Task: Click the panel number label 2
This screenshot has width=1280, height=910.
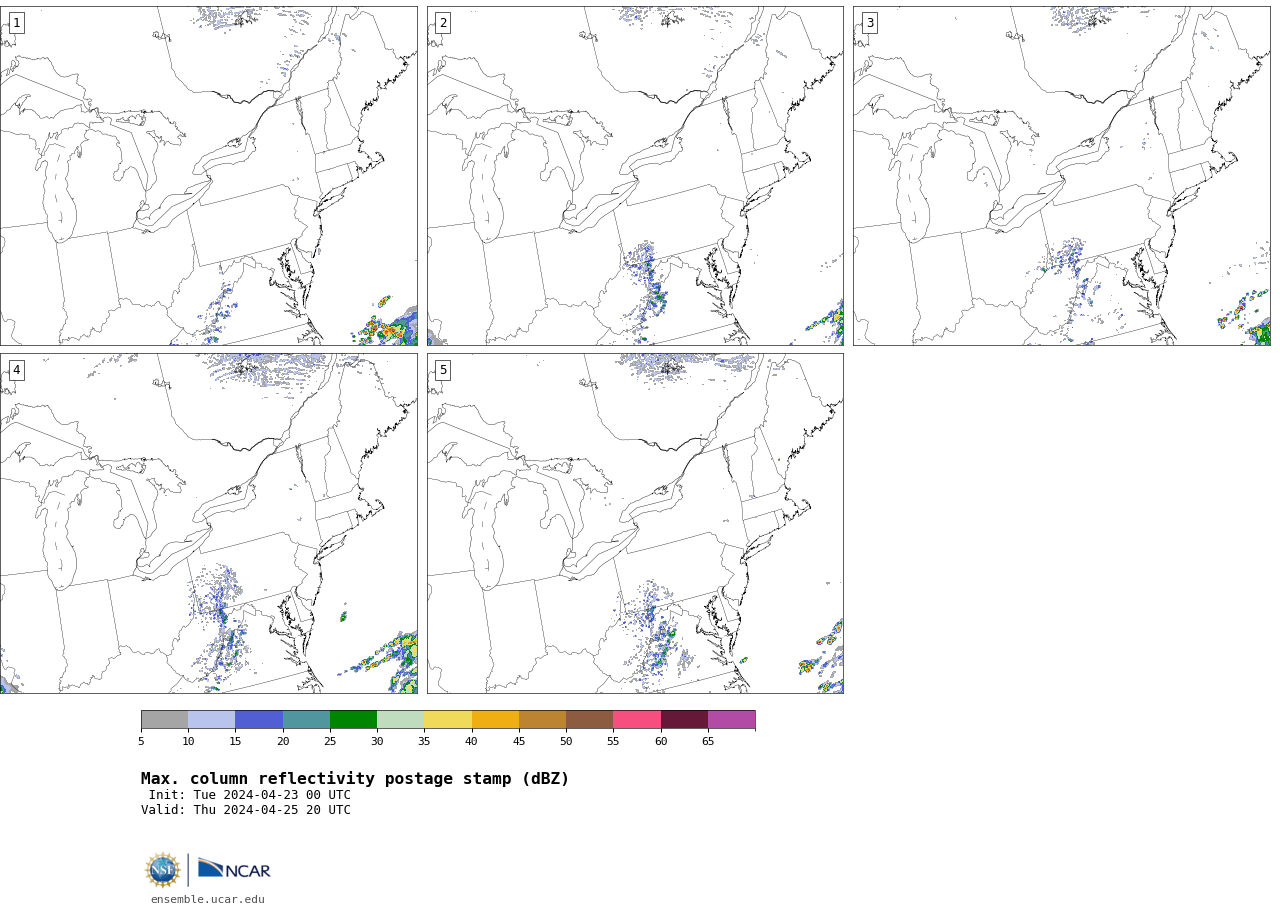Action: tap(443, 23)
